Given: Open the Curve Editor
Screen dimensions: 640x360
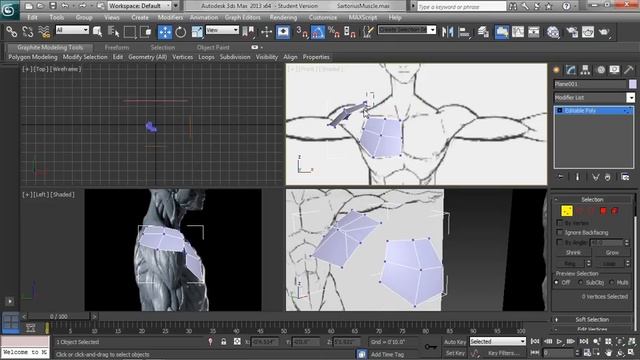Looking at the screenshot, I should 518,32.
